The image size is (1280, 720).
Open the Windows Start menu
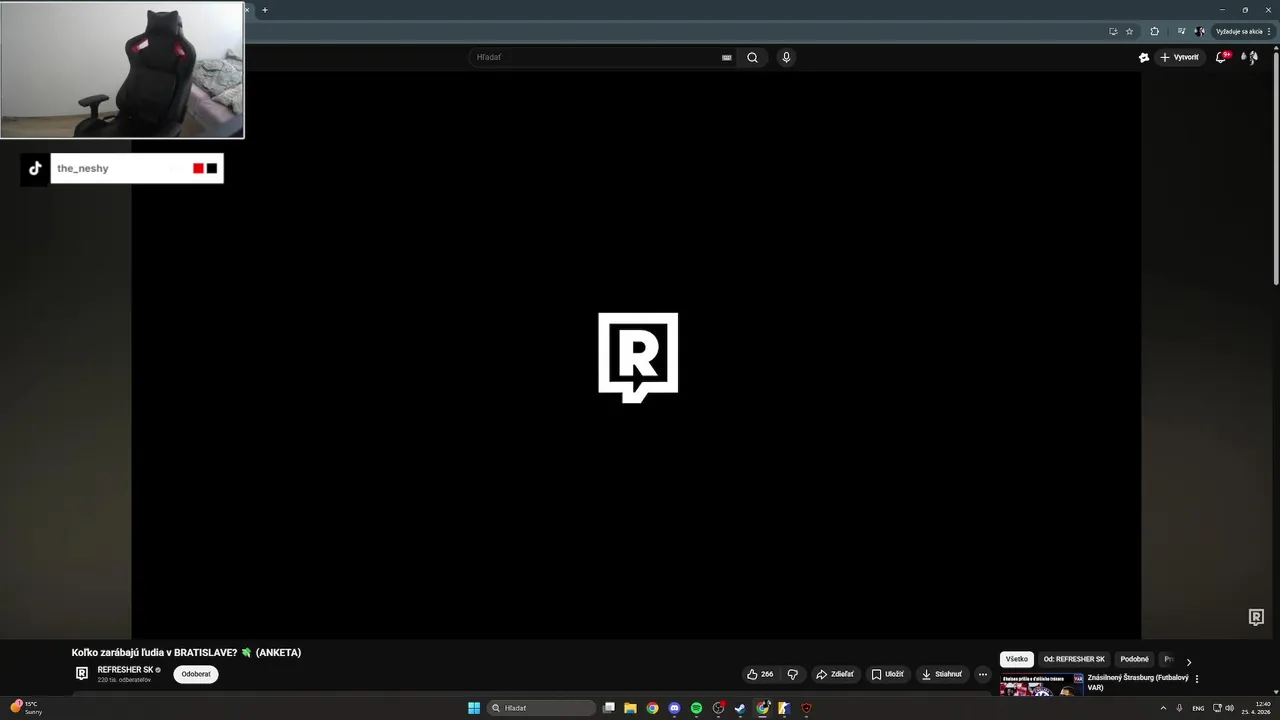[474, 708]
